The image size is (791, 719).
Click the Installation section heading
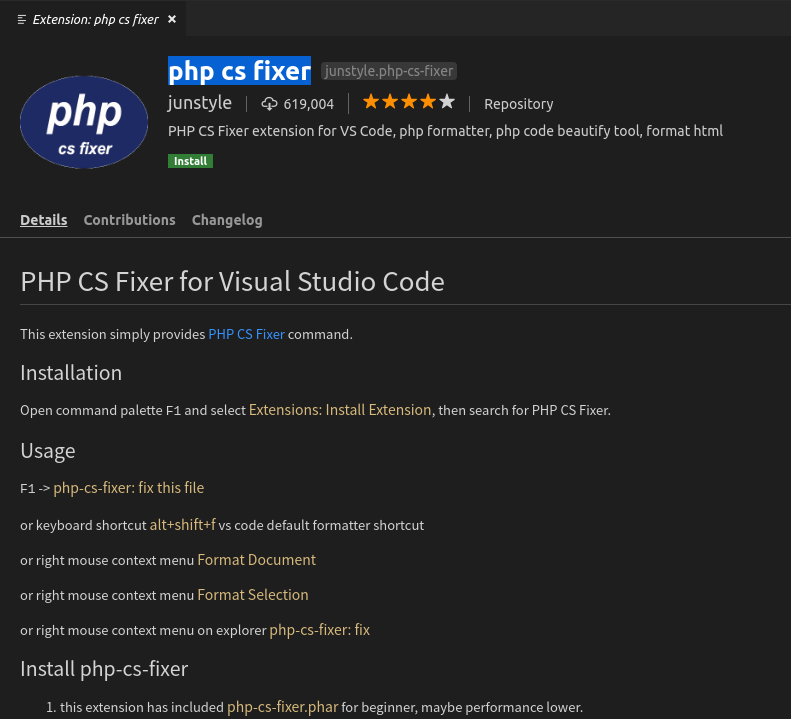click(x=71, y=373)
